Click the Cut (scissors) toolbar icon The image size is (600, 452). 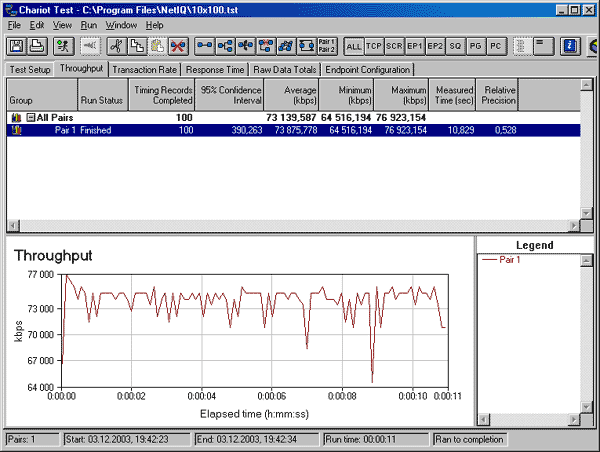coord(117,46)
